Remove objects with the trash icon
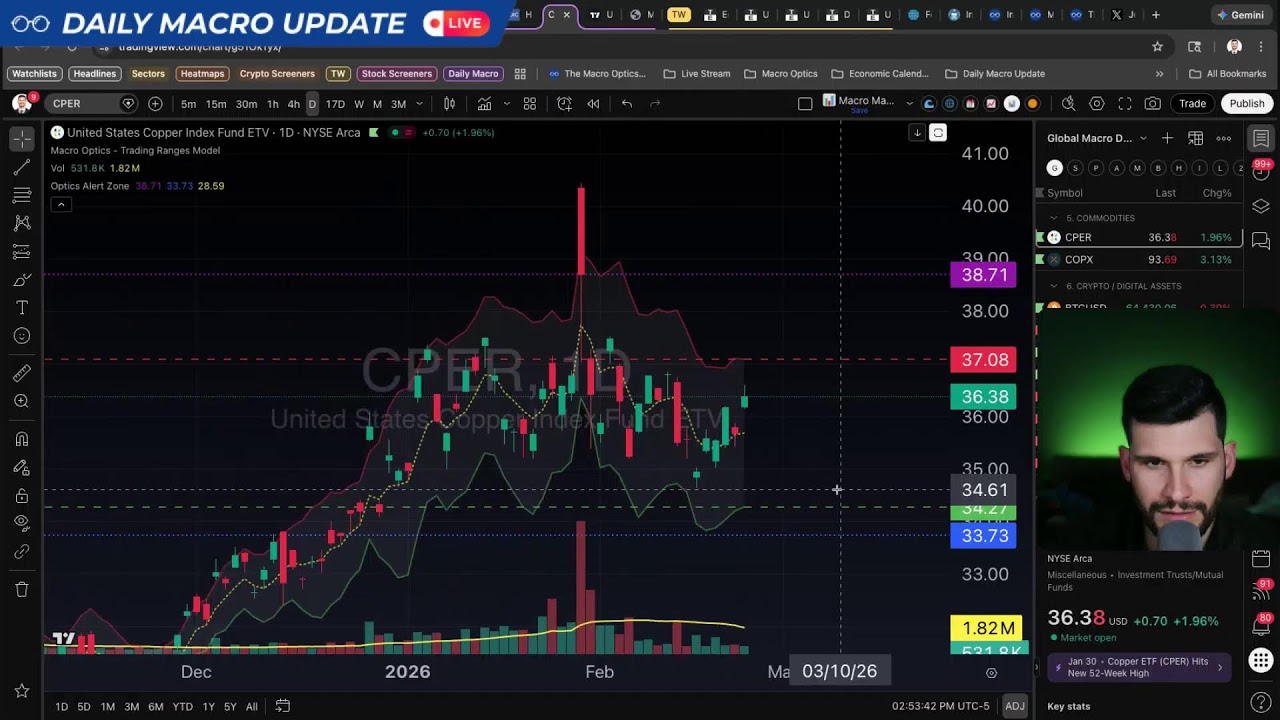Viewport: 1280px width, 720px height. 22,589
